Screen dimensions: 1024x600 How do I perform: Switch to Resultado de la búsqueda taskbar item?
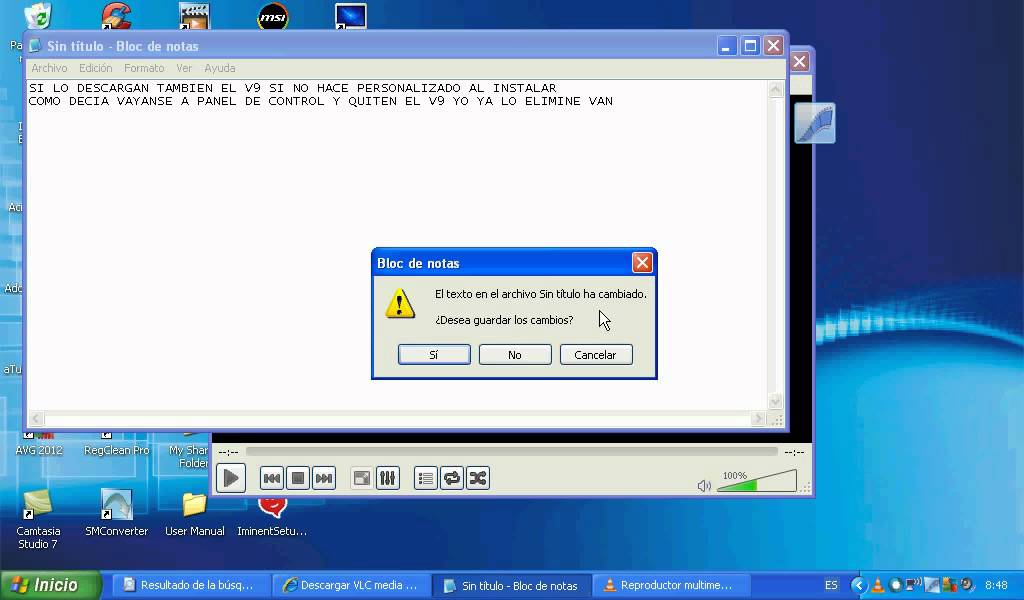click(189, 585)
